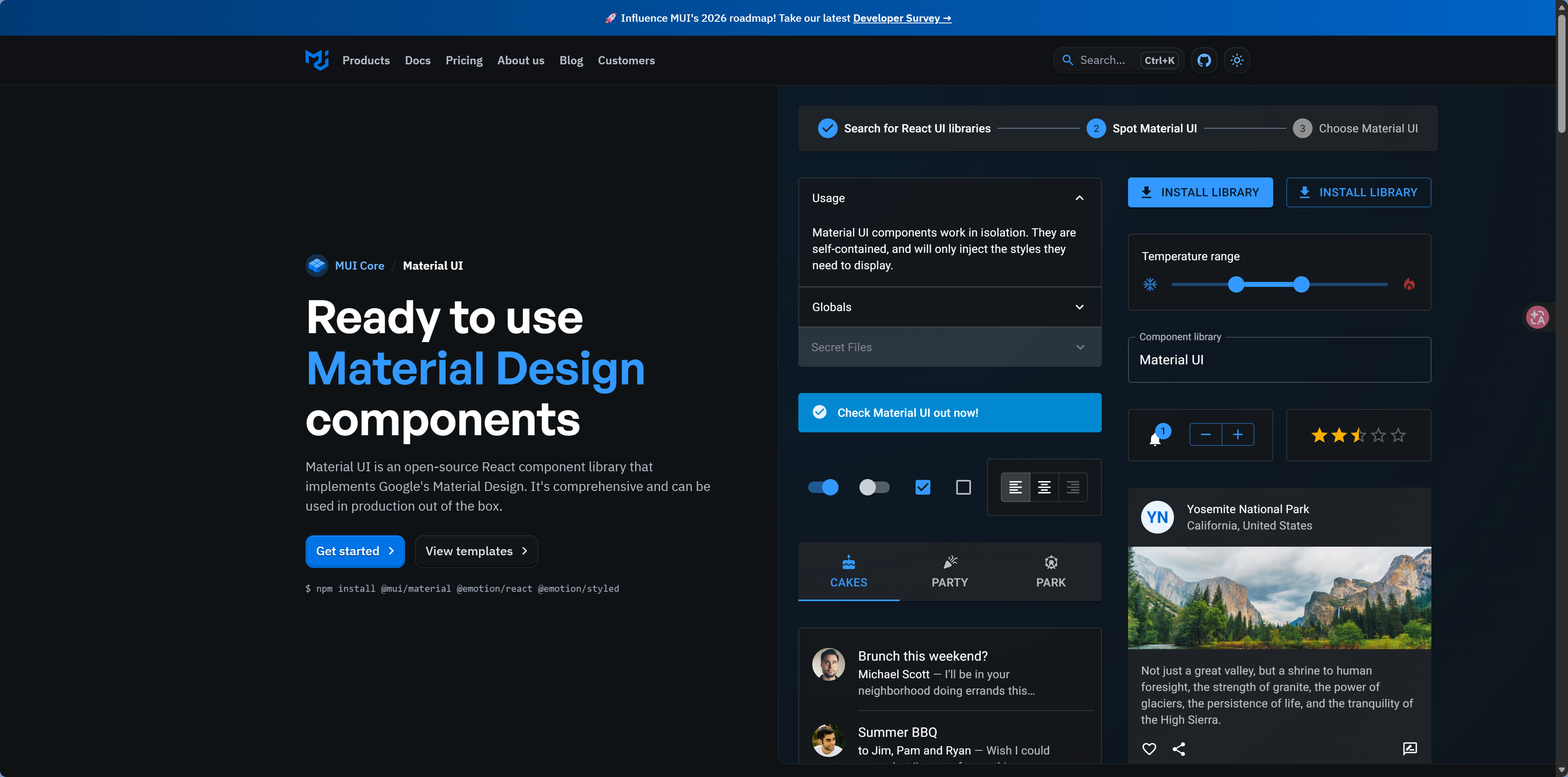Collapse the Usage accordion panel
Viewport: 1568px width, 777px height.
click(949, 198)
